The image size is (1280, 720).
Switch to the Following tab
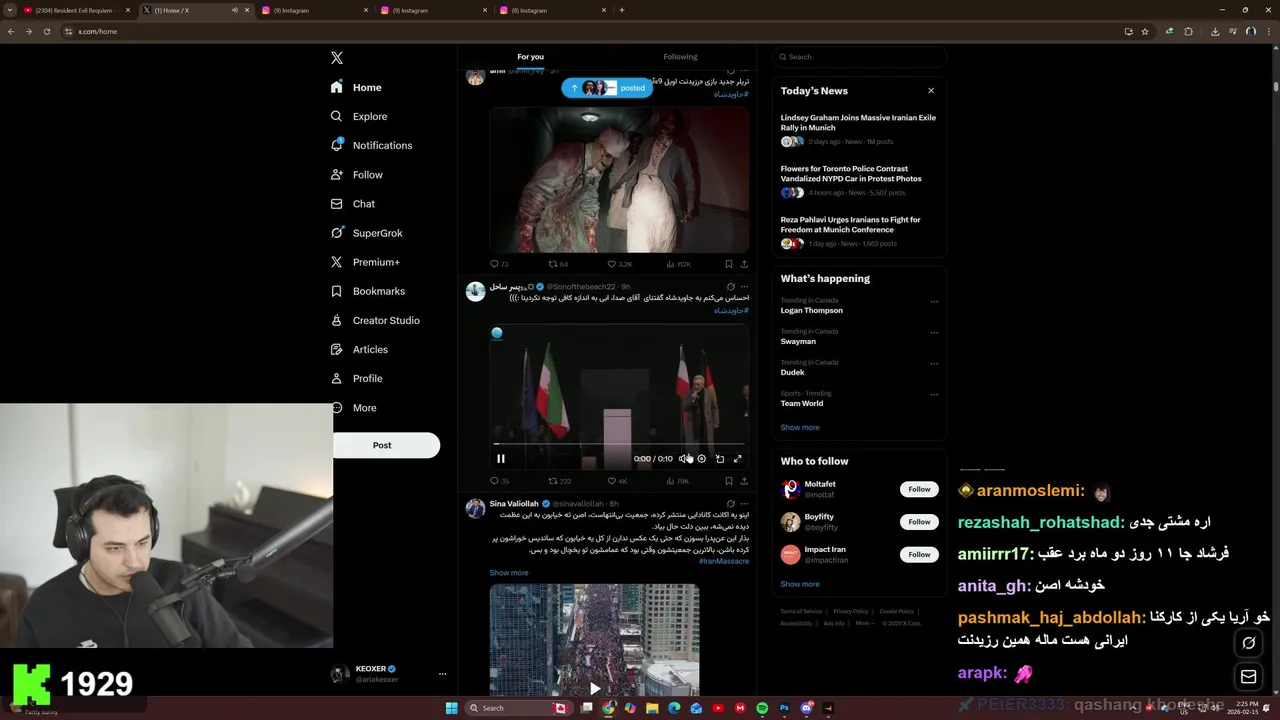680,57
